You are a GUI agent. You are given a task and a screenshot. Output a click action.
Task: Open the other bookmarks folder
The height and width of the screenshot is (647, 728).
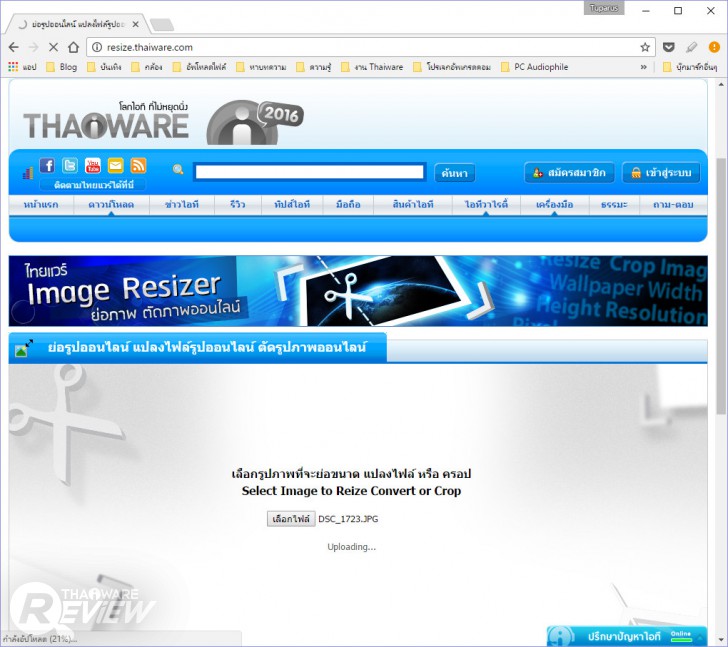tap(690, 67)
